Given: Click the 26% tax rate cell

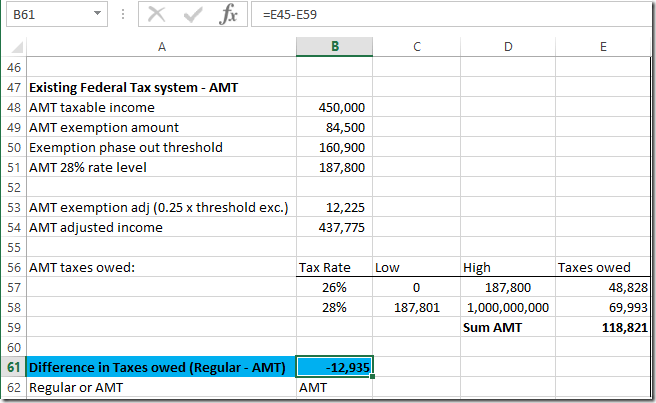Looking at the screenshot, I should click(334, 287).
